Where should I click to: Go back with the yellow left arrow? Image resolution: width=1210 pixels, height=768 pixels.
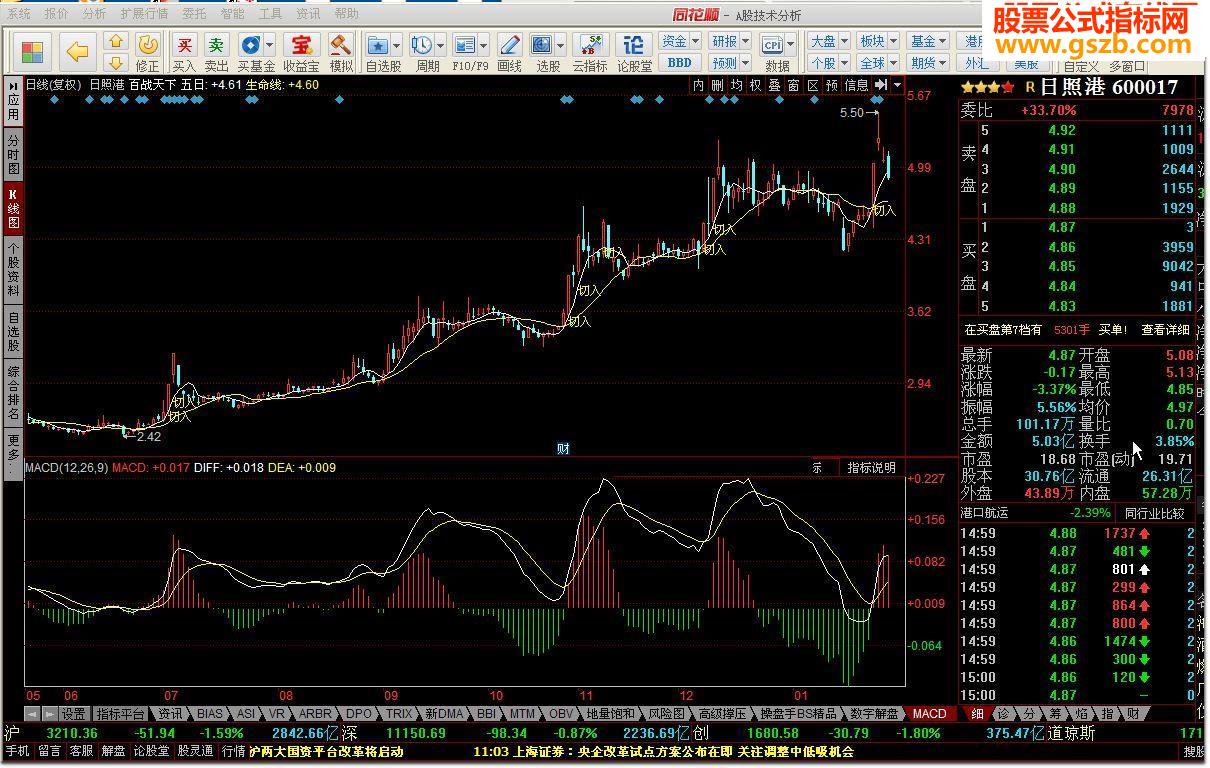coord(78,51)
